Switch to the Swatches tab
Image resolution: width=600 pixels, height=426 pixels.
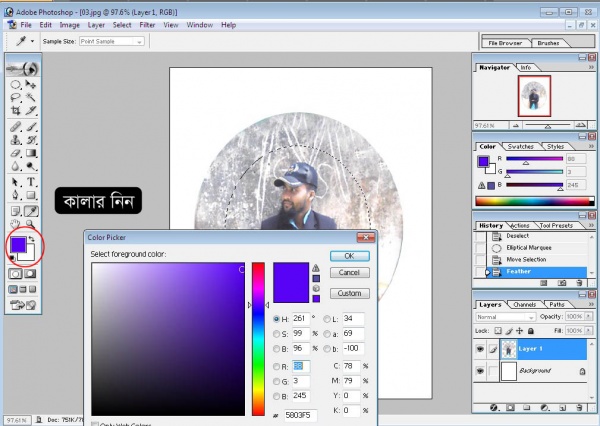point(520,147)
